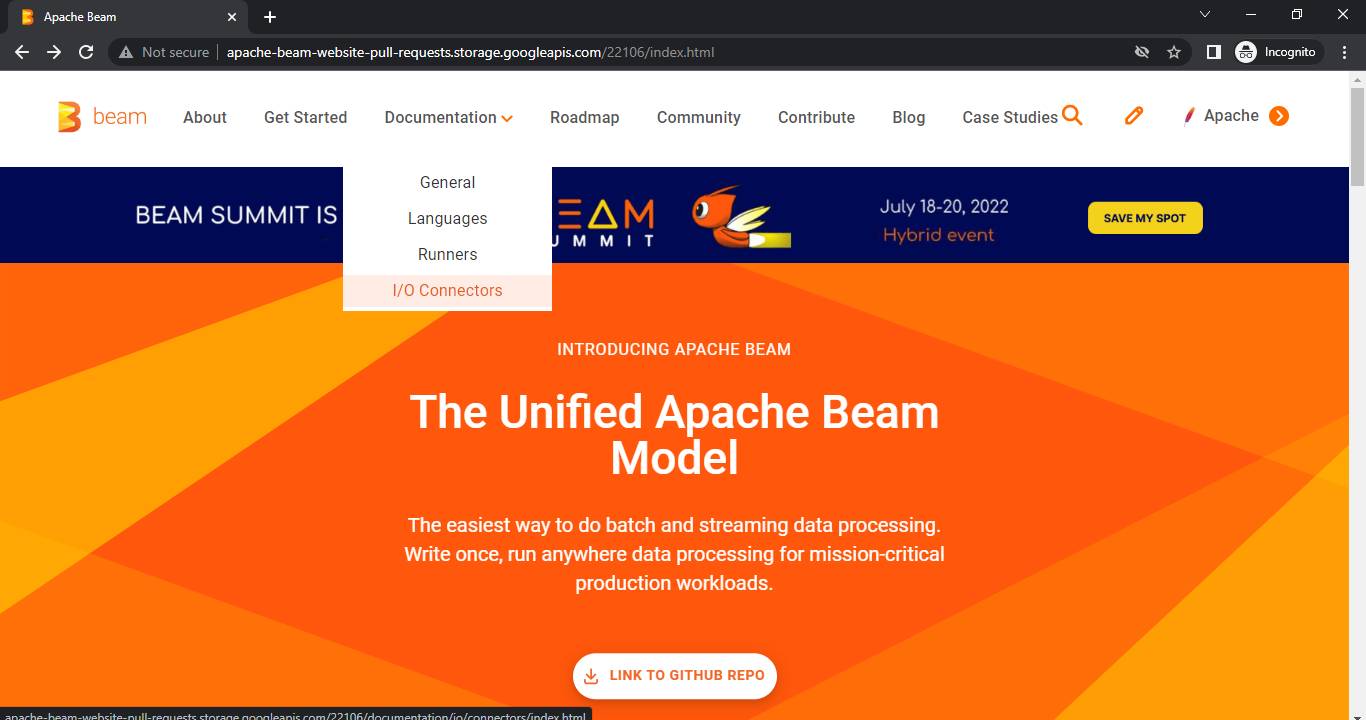Screen dimensions: 1366x720
Task: Click the download icon inside the GitHub button
Action: point(589,676)
